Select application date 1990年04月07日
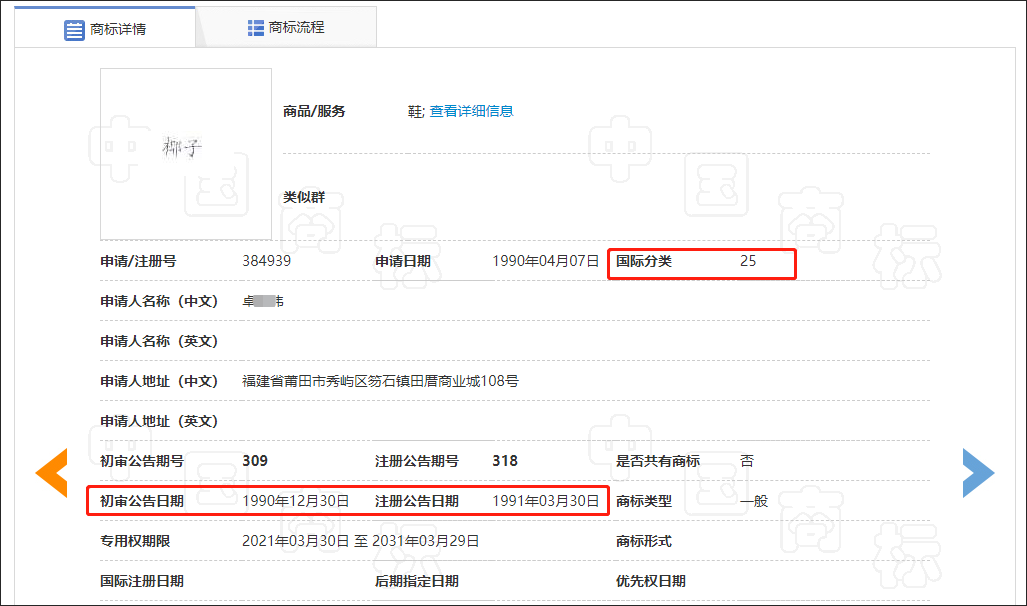 pyautogui.click(x=546, y=261)
